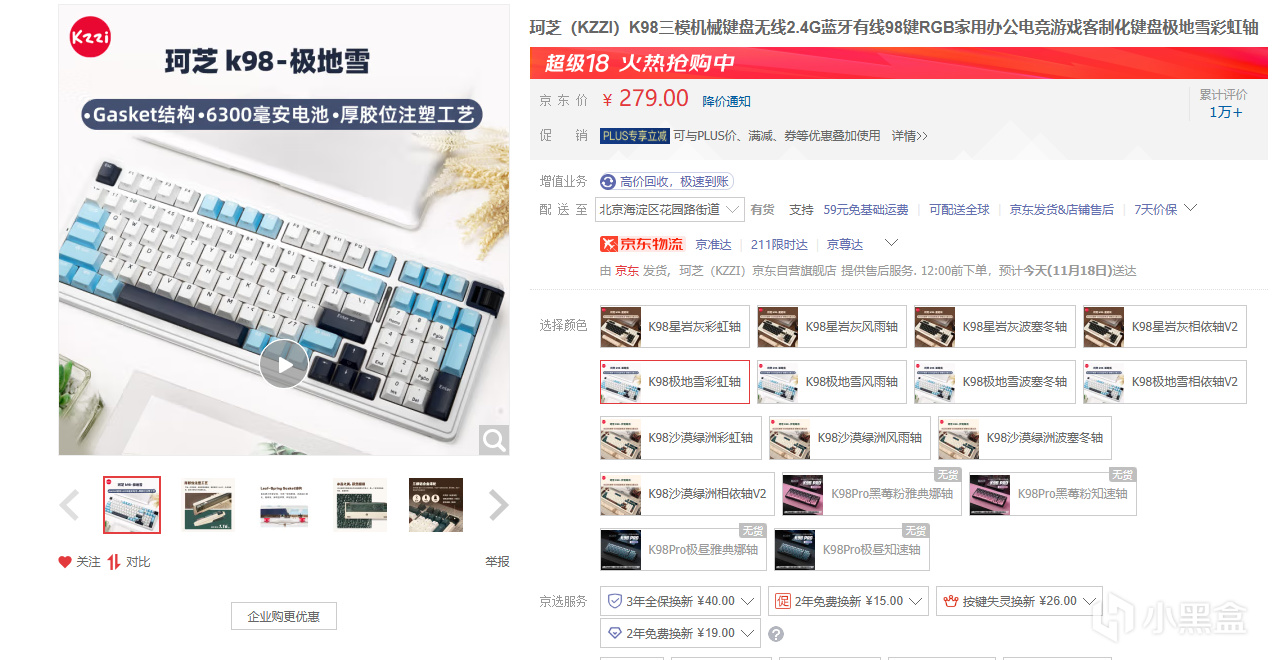Click 详情>> promotion details link
This screenshot has height=660, width=1285.
(x=910, y=136)
